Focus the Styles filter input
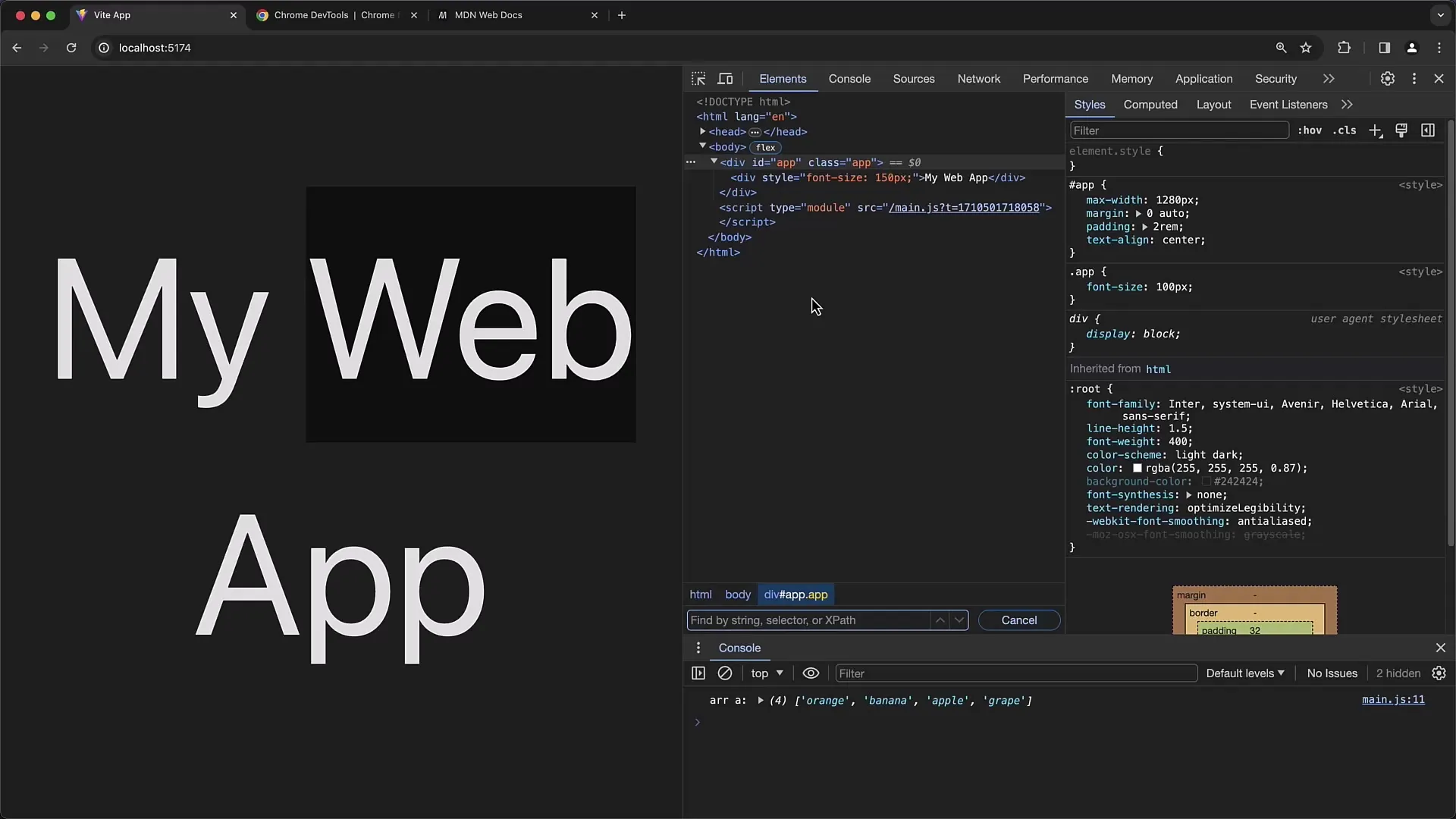The height and width of the screenshot is (819, 1456). tap(1179, 130)
